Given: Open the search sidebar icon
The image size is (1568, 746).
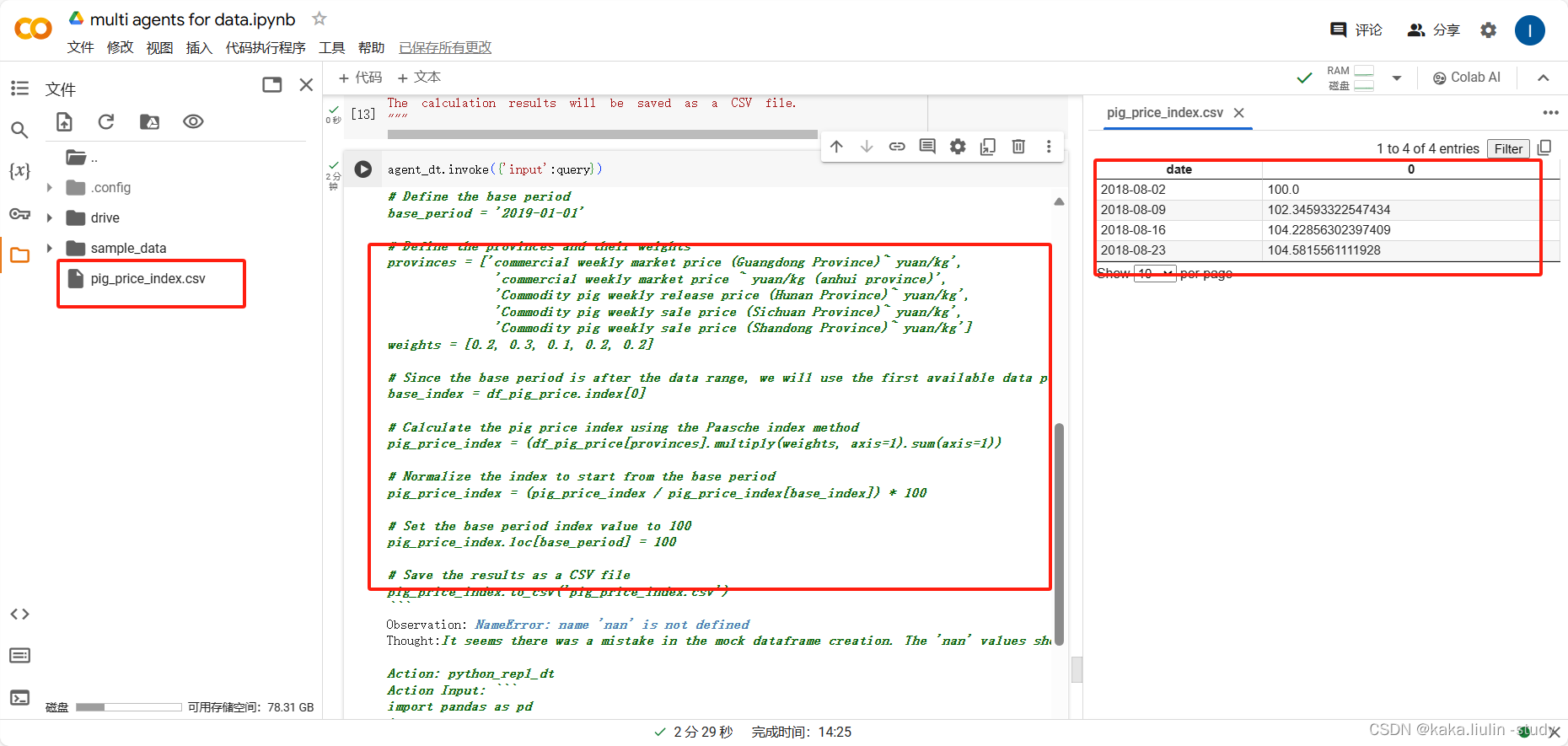Looking at the screenshot, I should 19,130.
